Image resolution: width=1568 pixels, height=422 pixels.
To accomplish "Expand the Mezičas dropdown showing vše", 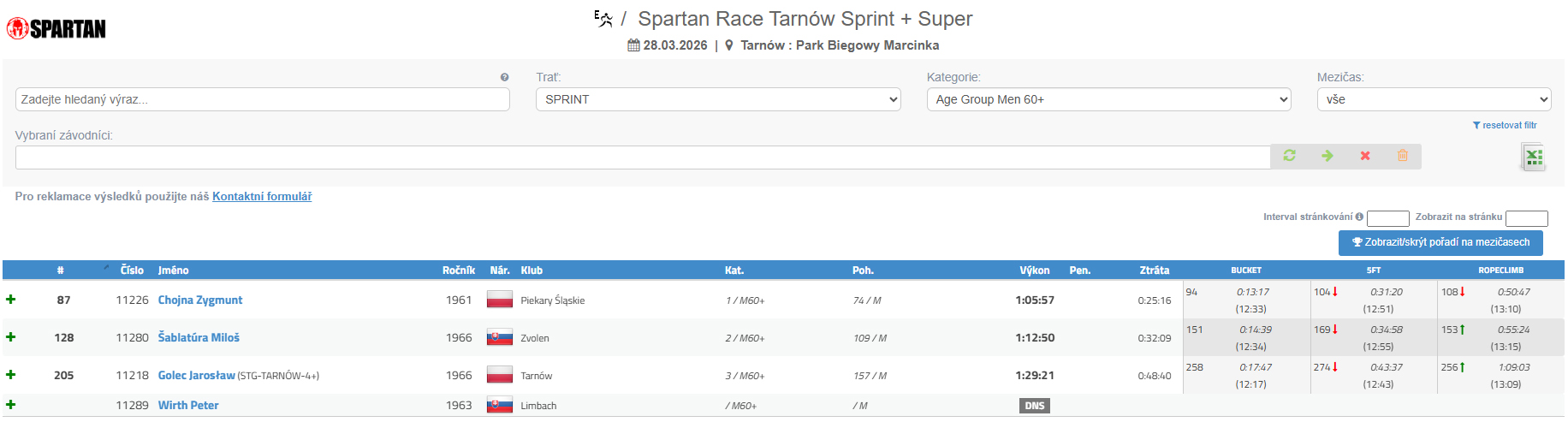I will (1434, 99).
